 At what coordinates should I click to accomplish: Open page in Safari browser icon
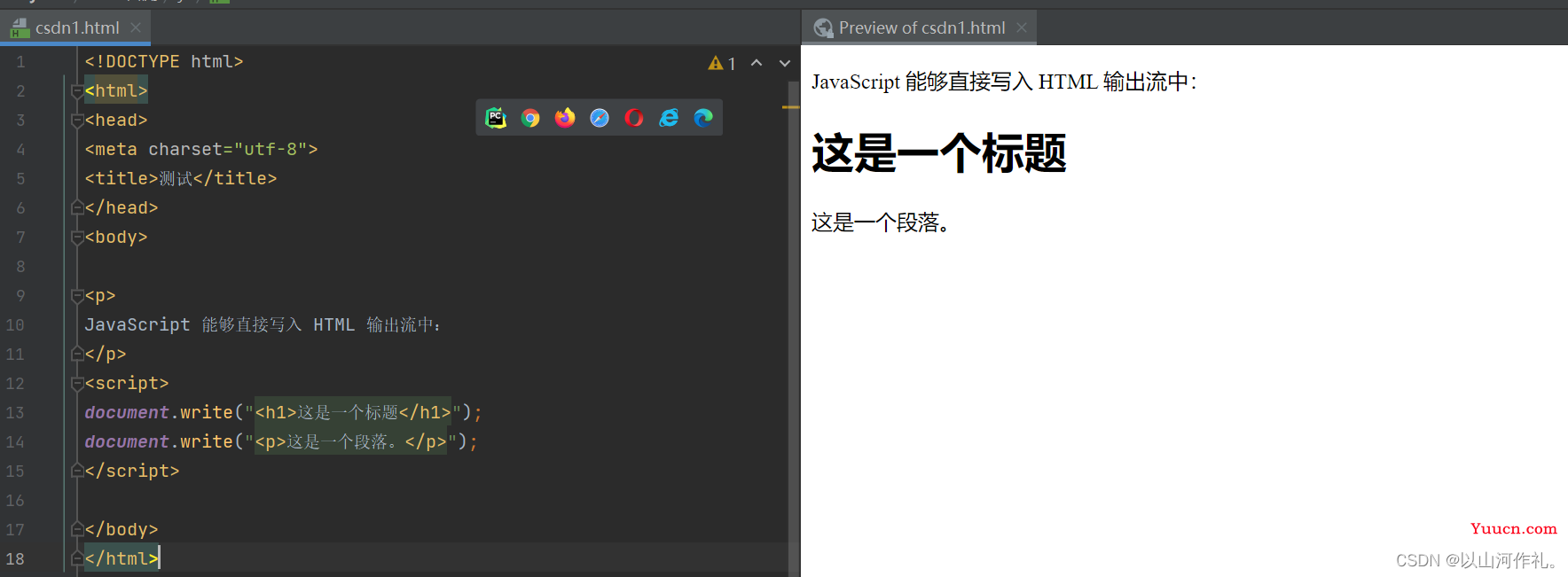600,118
